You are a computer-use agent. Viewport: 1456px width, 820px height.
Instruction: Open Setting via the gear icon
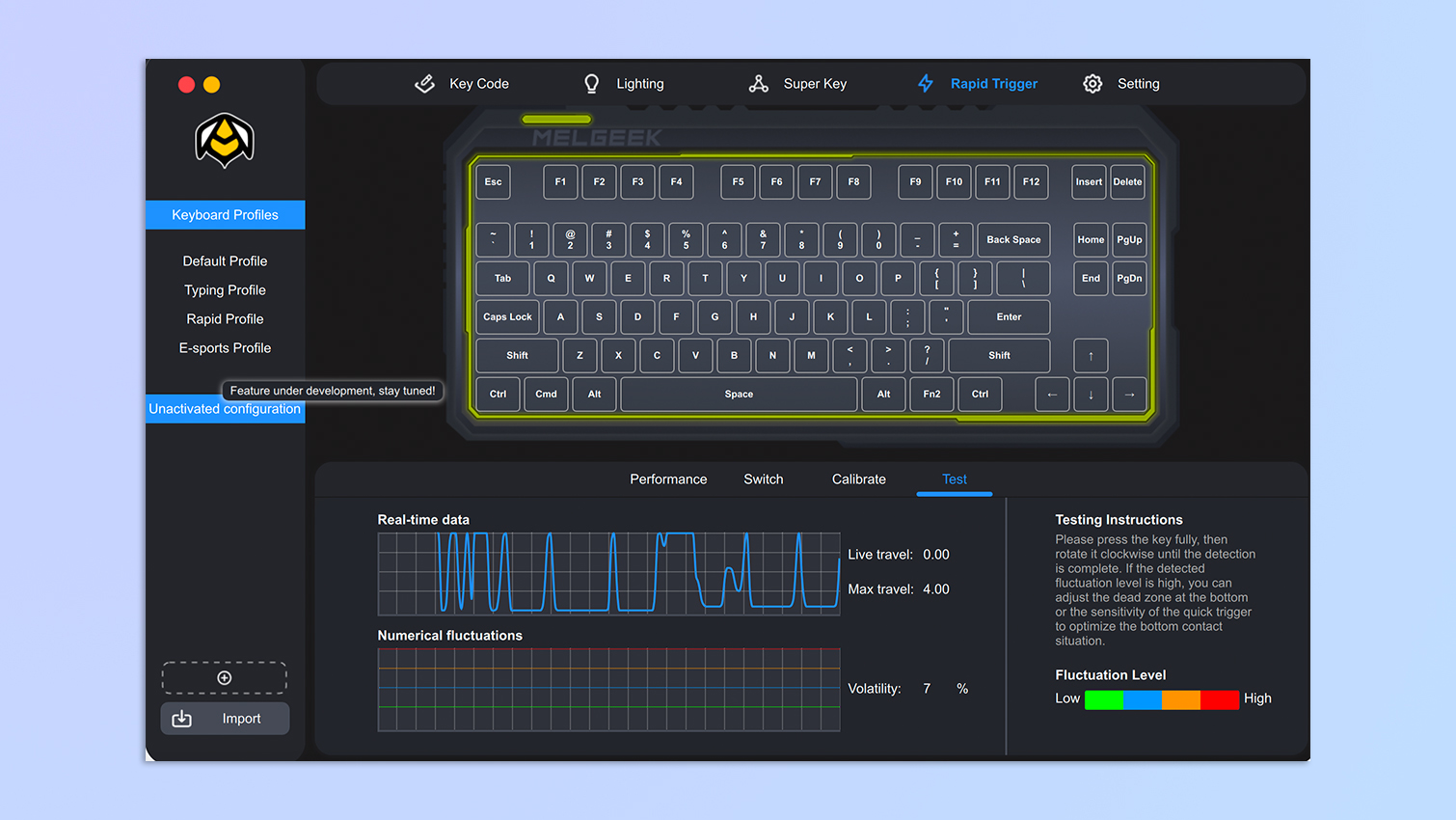tap(1092, 84)
